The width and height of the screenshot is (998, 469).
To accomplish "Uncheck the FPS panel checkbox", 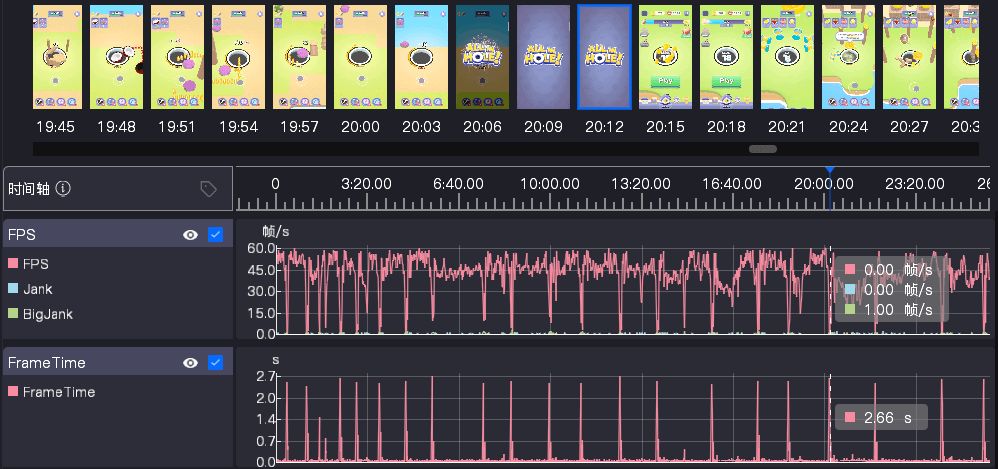I will coord(215,235).
